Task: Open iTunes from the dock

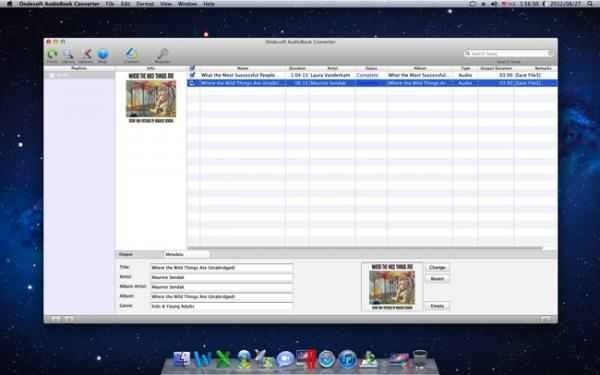Action: pos(347,359)
